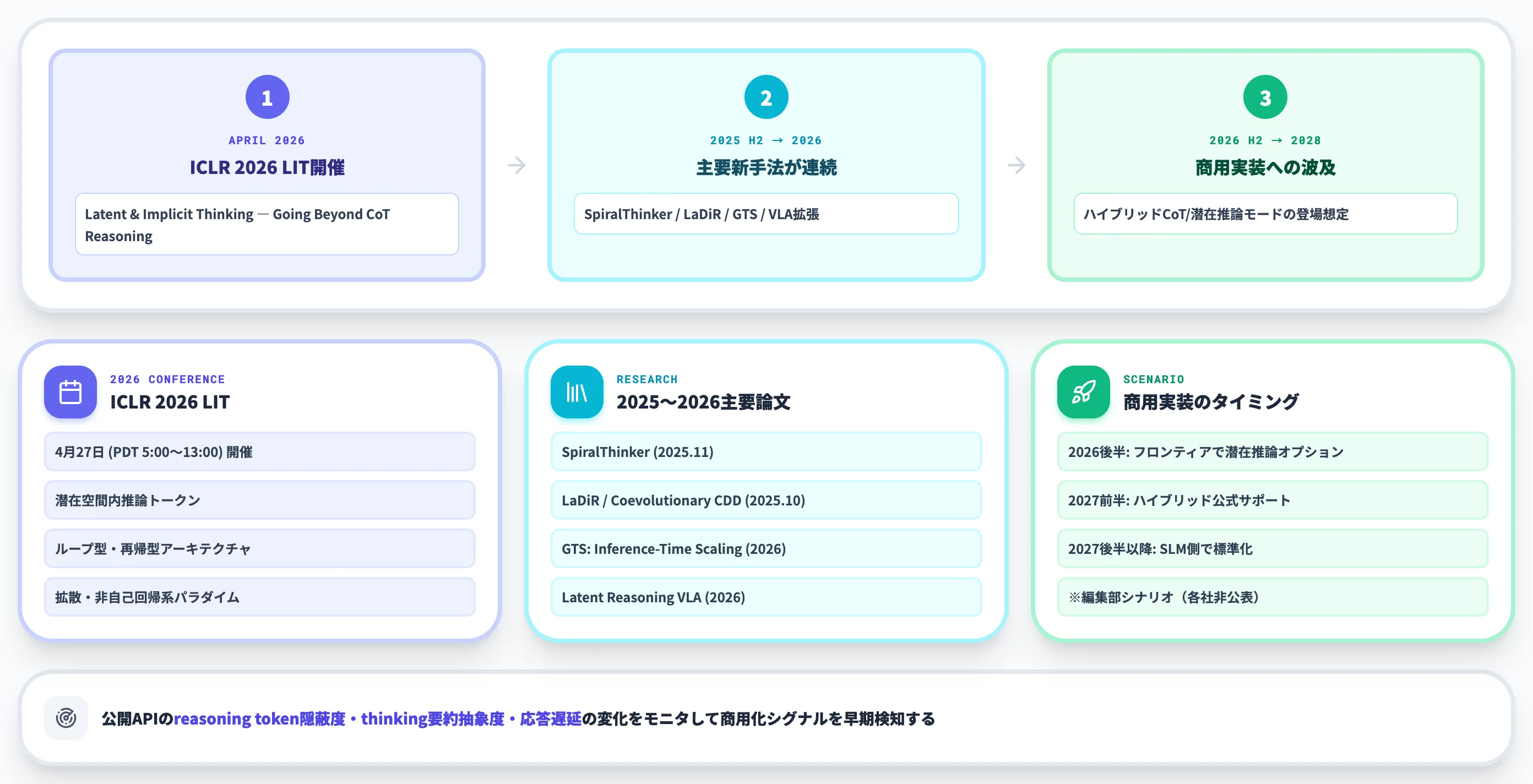Click the step 1 numbered circle
The width and height of the screenshot is (1533, 784).
click(267, 97)
